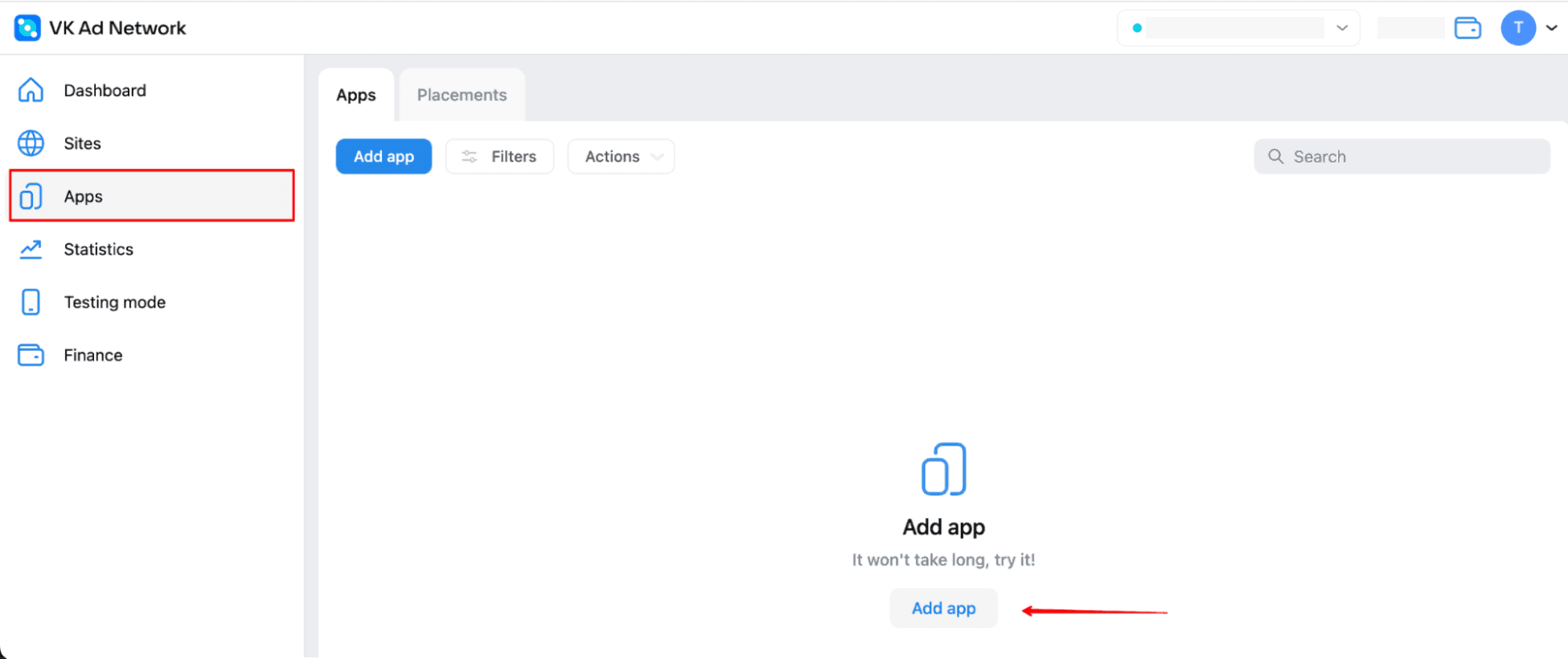
Task: Go to Statistics in the sidebar
Action: [98, 249]
